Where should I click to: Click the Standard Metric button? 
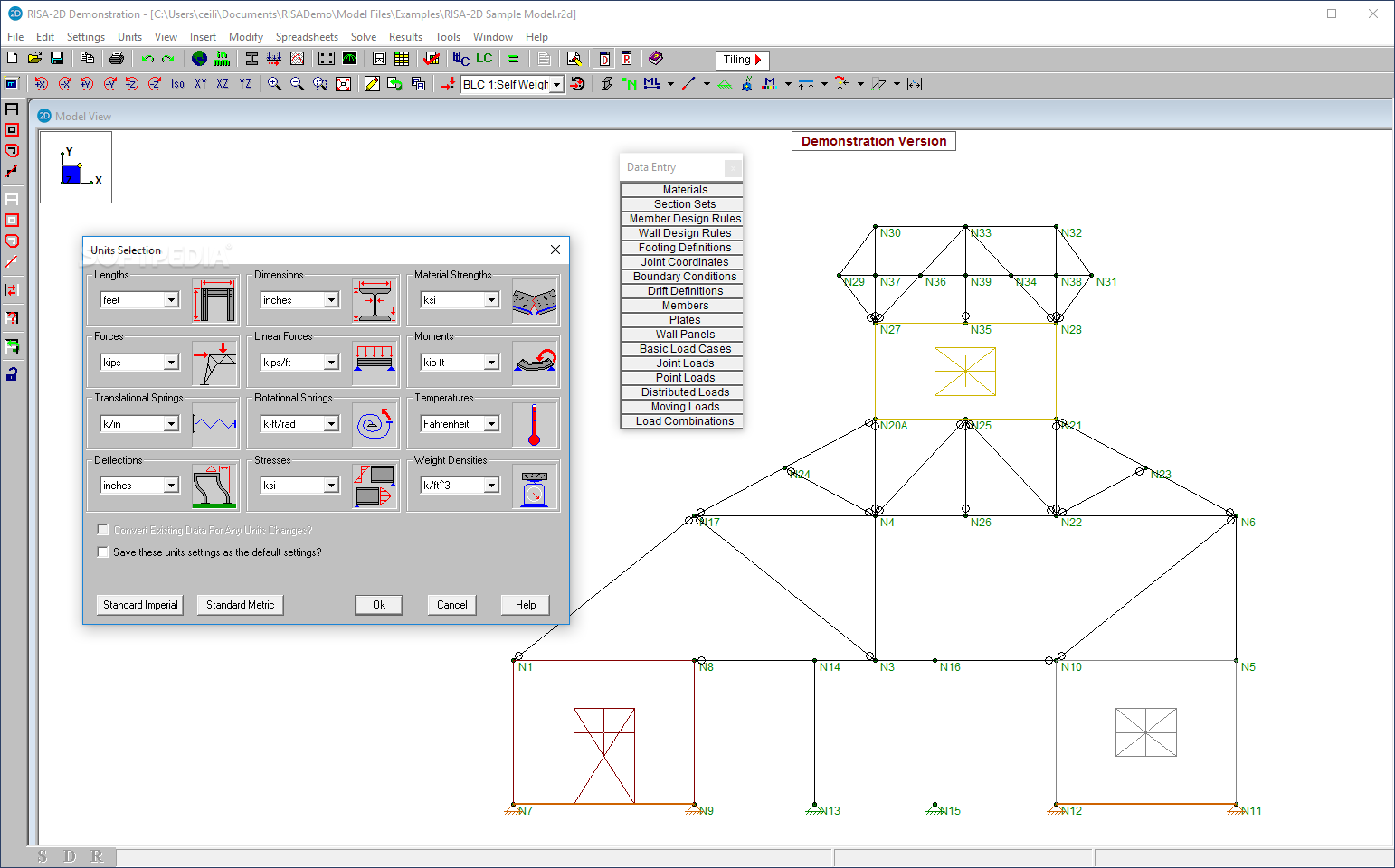240,605
